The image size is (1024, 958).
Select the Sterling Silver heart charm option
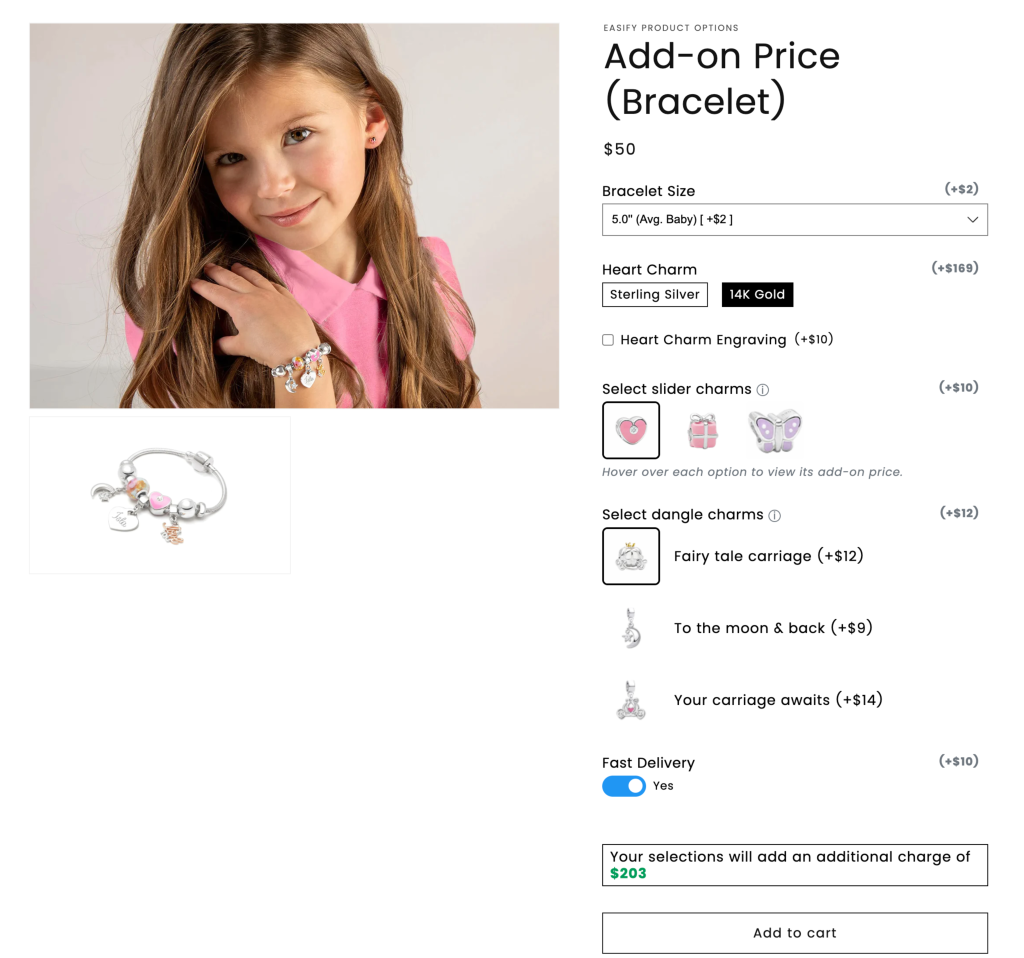pos(654,295)
